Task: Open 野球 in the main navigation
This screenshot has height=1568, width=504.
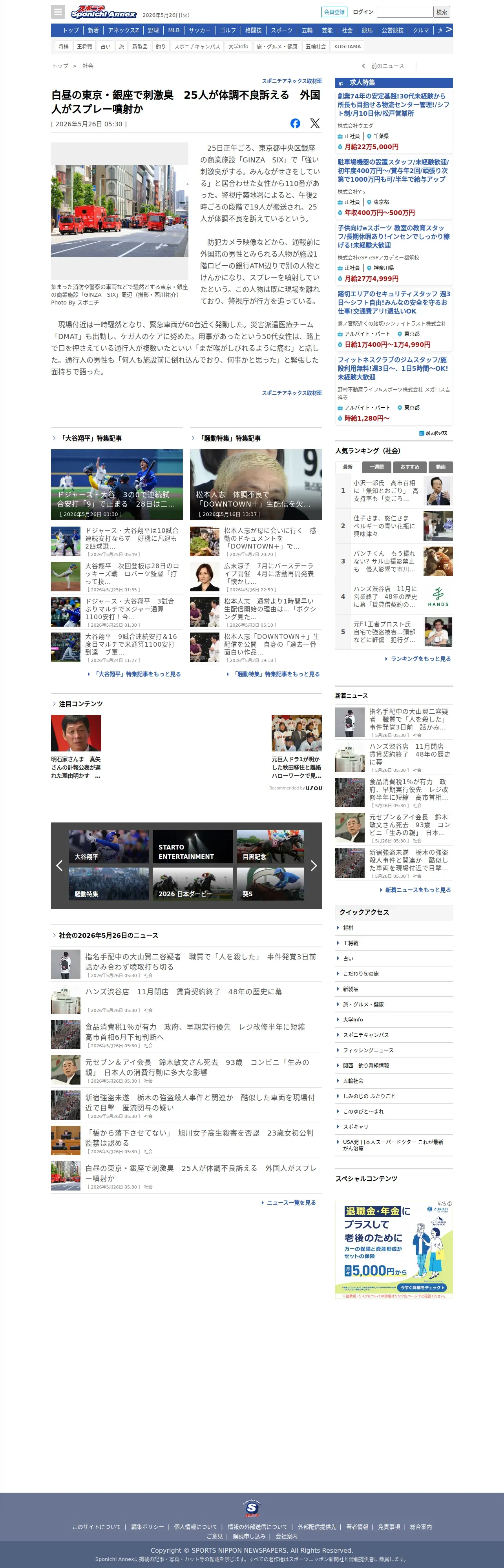Action: coord(153,31)
